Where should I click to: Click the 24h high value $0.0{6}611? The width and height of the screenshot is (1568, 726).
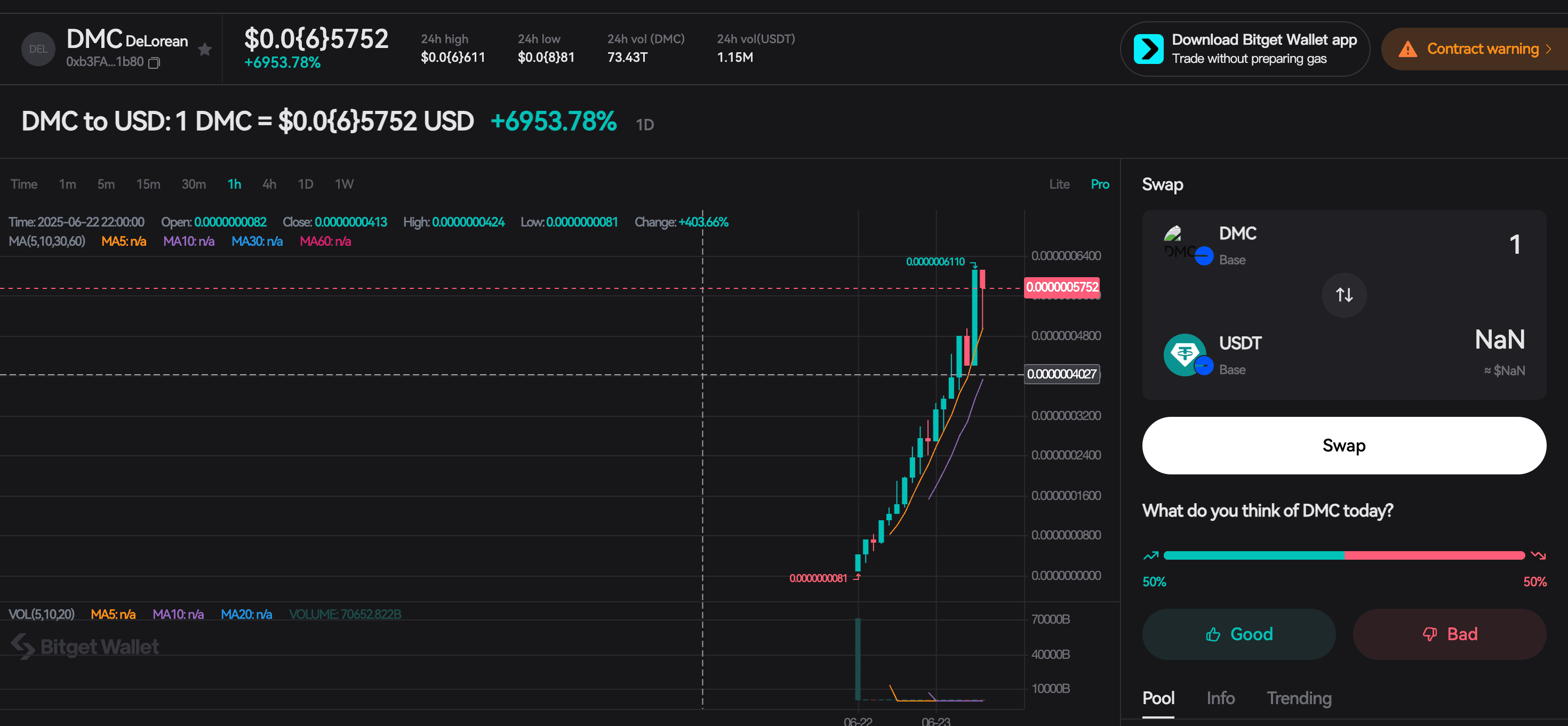[453, 57]
